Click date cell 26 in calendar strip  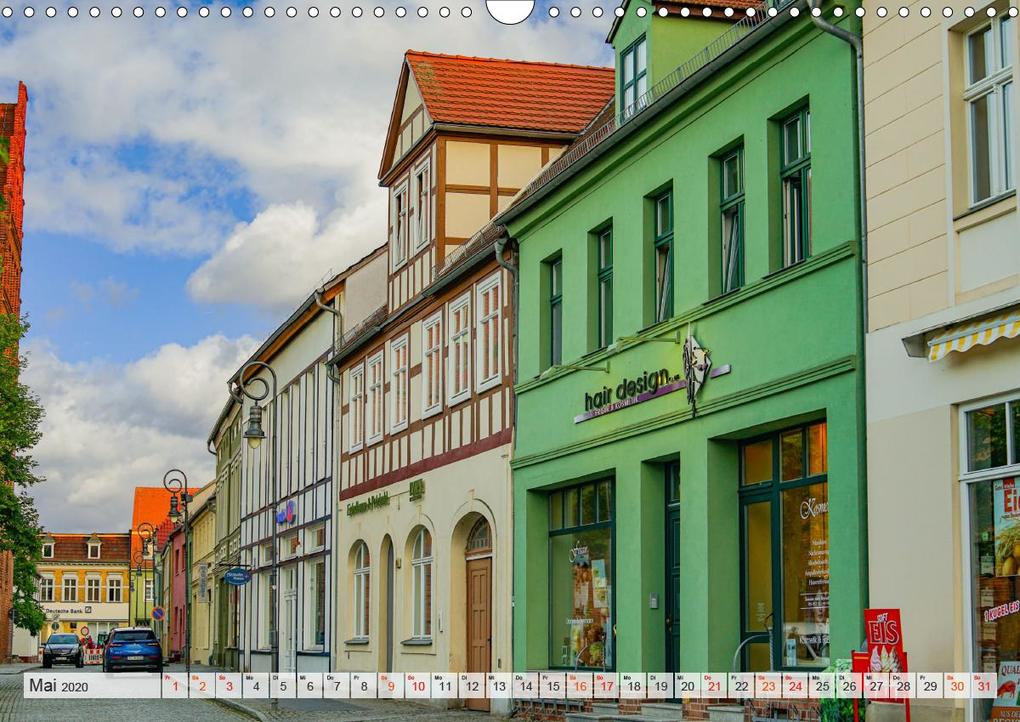(x=848, y=686)
